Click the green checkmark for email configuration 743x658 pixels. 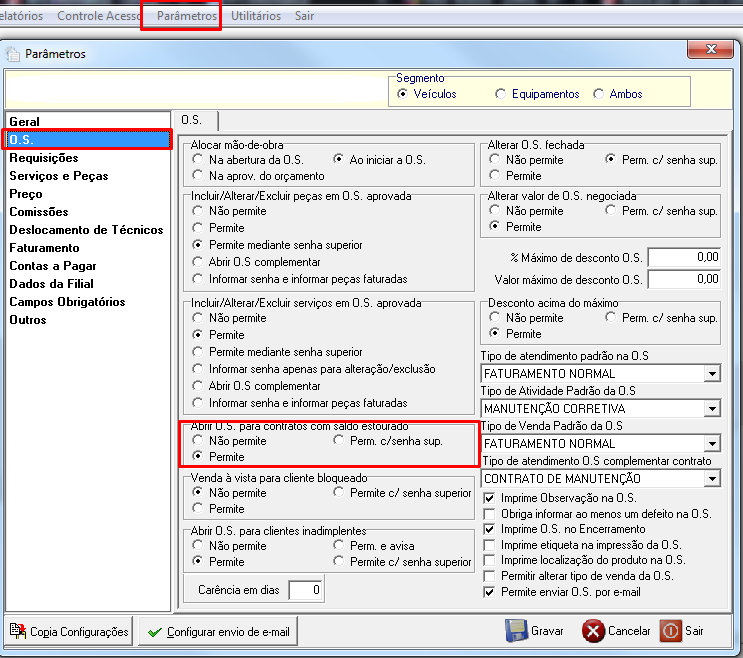[x=154, y=632]
